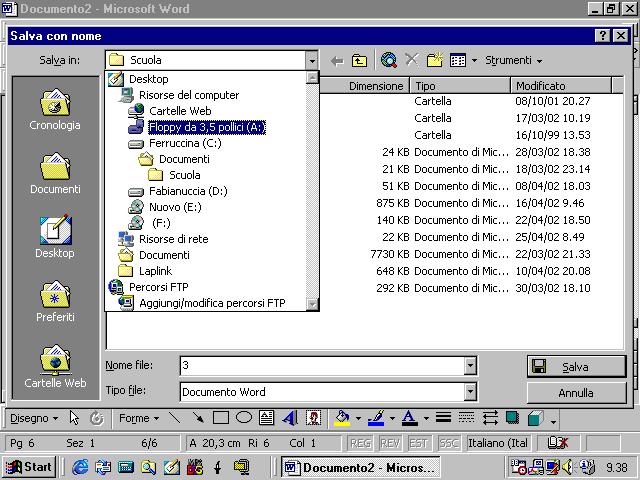Apply the blue Line Color
Screen dimensions: 640x480
point(376,418)
